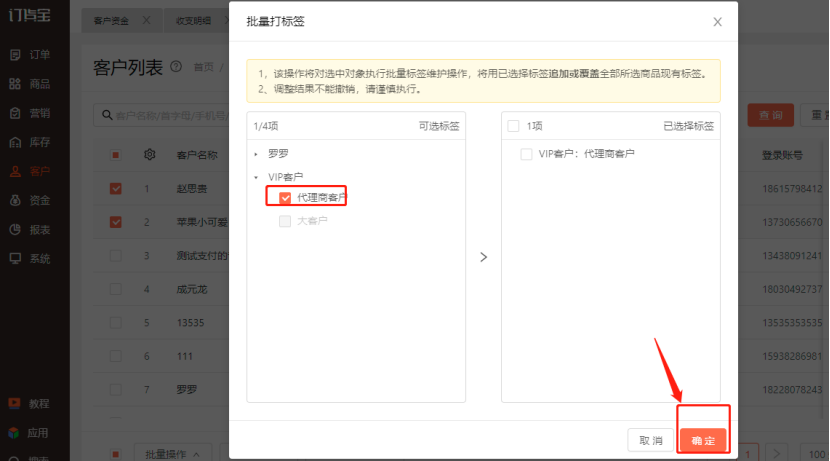Open the 营销 marketing sidebar icon
This screenshot has height=461, width=830.
click(x=15, y=113)
